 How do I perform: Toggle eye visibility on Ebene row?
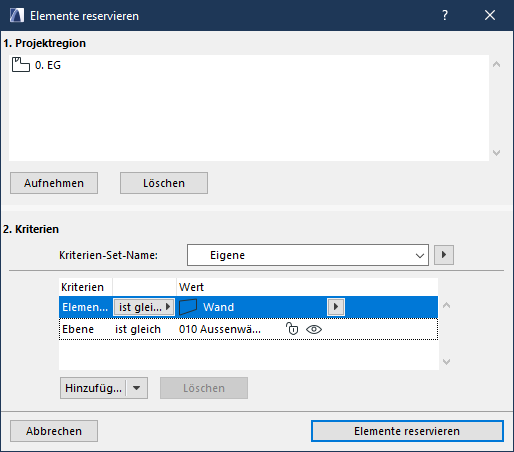pyautogui.click(x=314, y=330)
